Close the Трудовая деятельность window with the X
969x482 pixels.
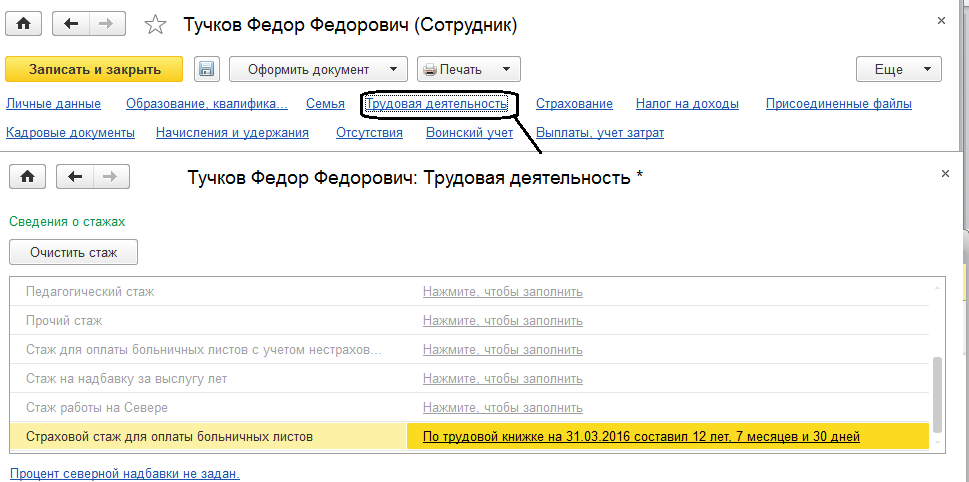pyautogui.click(x=945, y=174)
